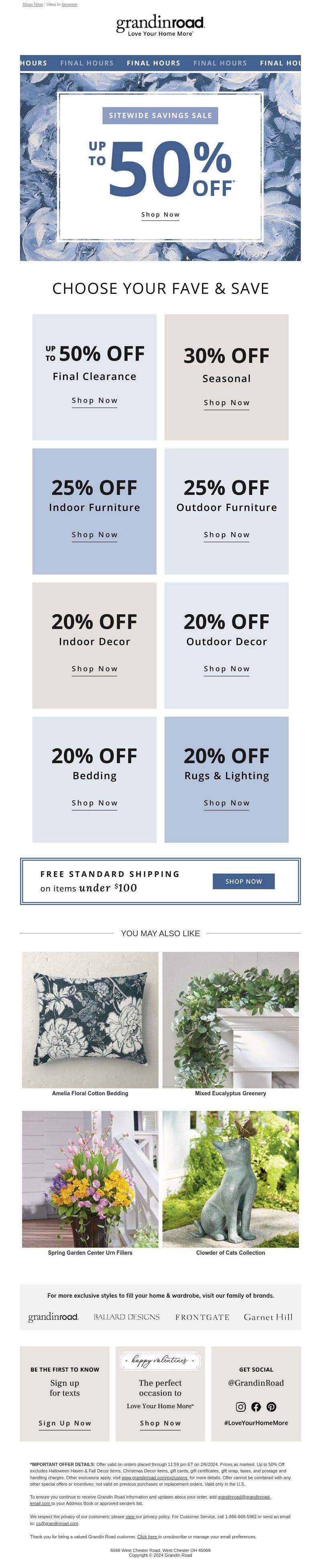Click the Facebook icon

[x=256, y=1407]
